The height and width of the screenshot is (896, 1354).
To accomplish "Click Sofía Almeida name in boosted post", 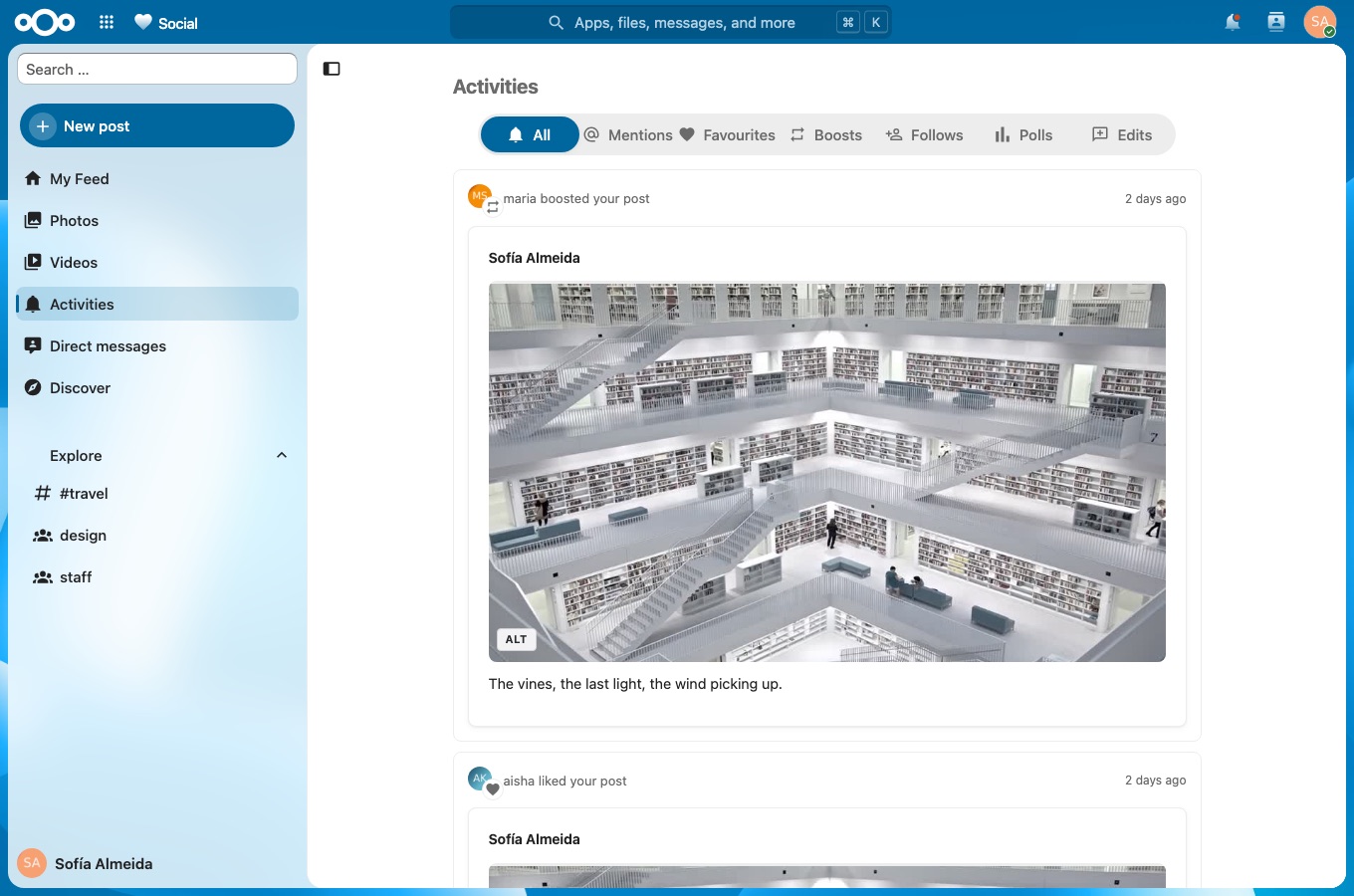I will click(535, 258).
